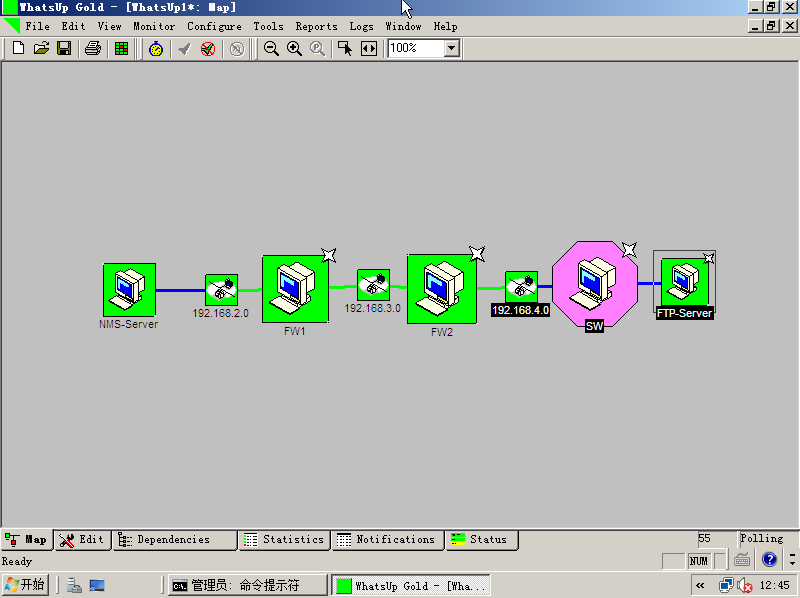Select the 192.168.3.0 subnet icon
This screenshot has height=598, width=800.
tap(373, 285)
